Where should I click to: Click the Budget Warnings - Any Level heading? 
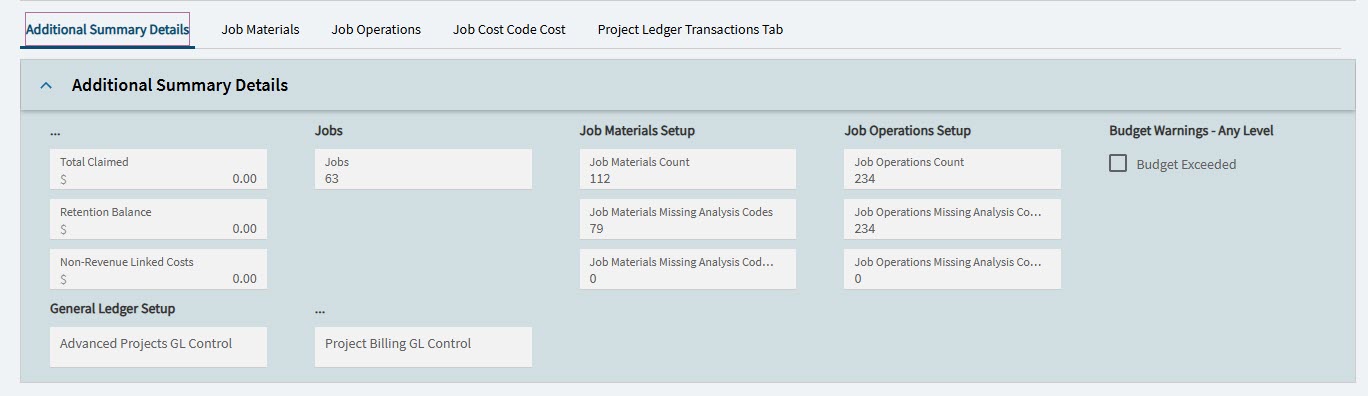(x=1191, y=131)
